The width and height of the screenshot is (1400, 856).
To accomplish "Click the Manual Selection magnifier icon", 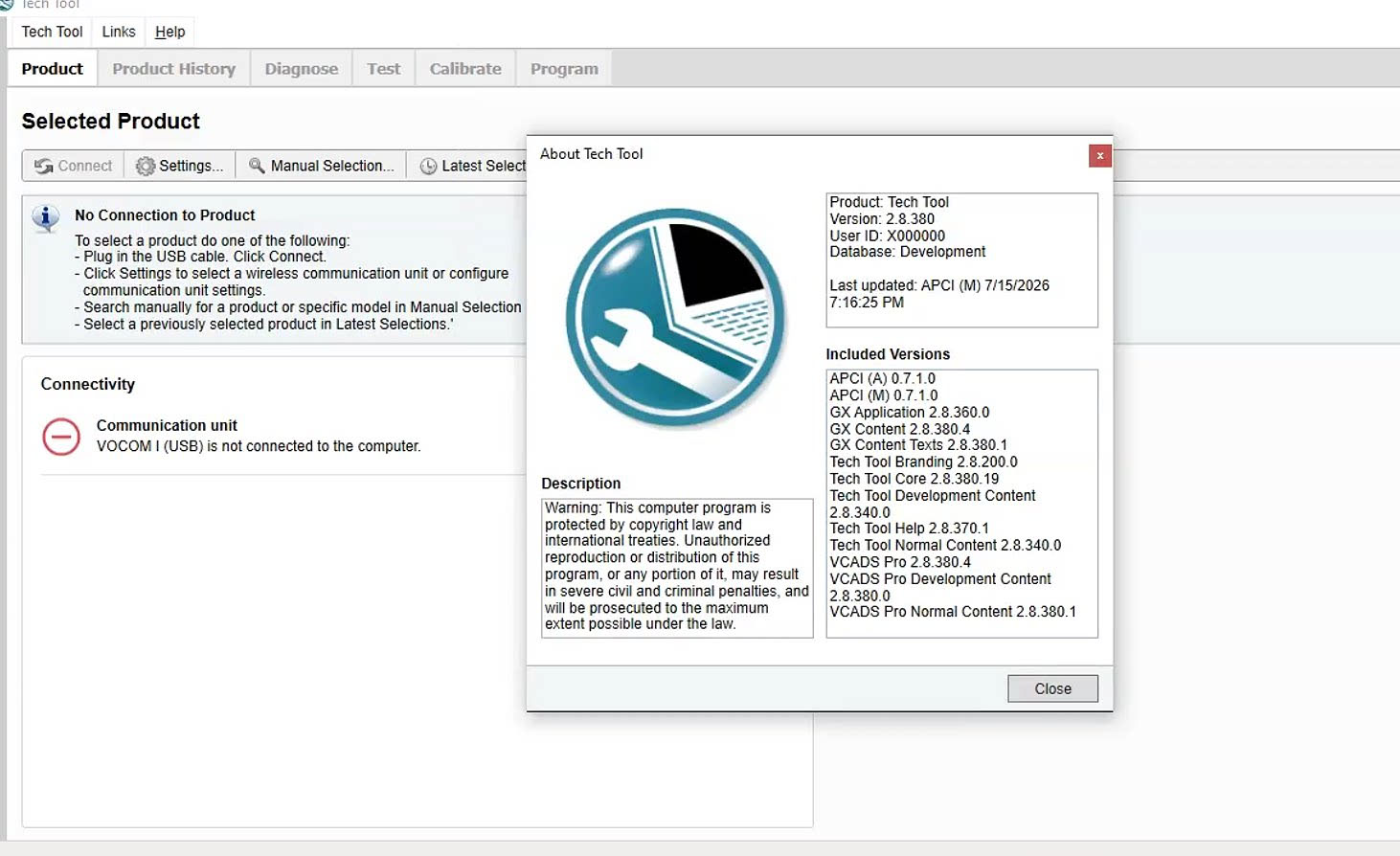I will 257,166.
